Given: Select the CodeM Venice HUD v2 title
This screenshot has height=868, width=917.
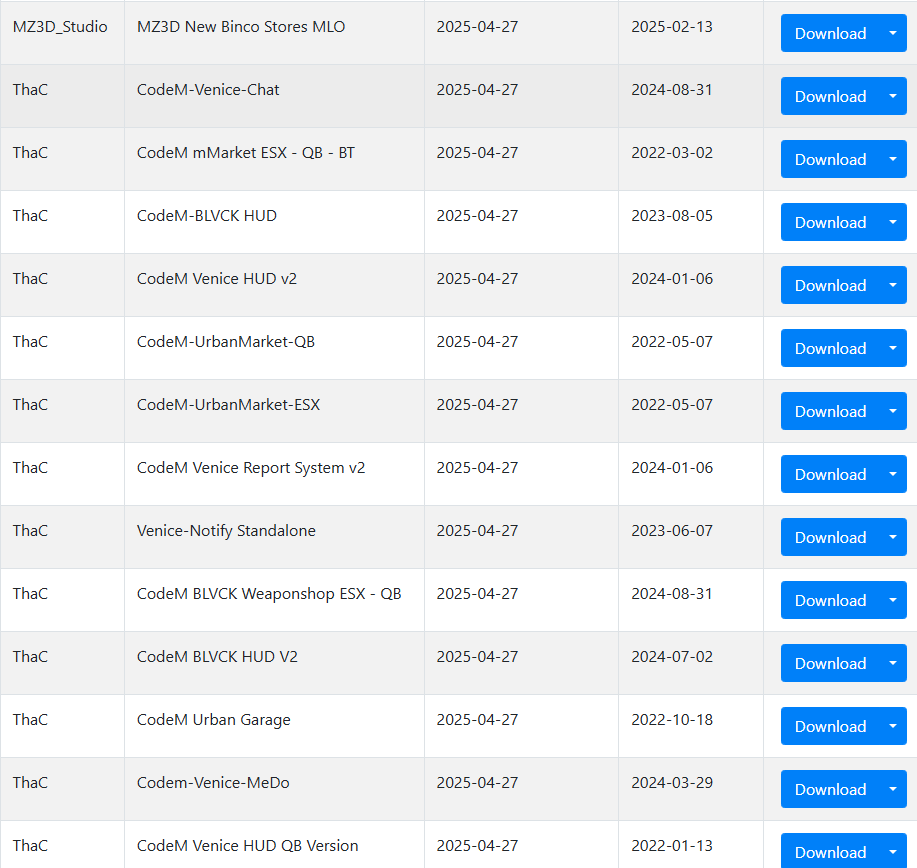Looking at the screenshot, I should (217, 278).
